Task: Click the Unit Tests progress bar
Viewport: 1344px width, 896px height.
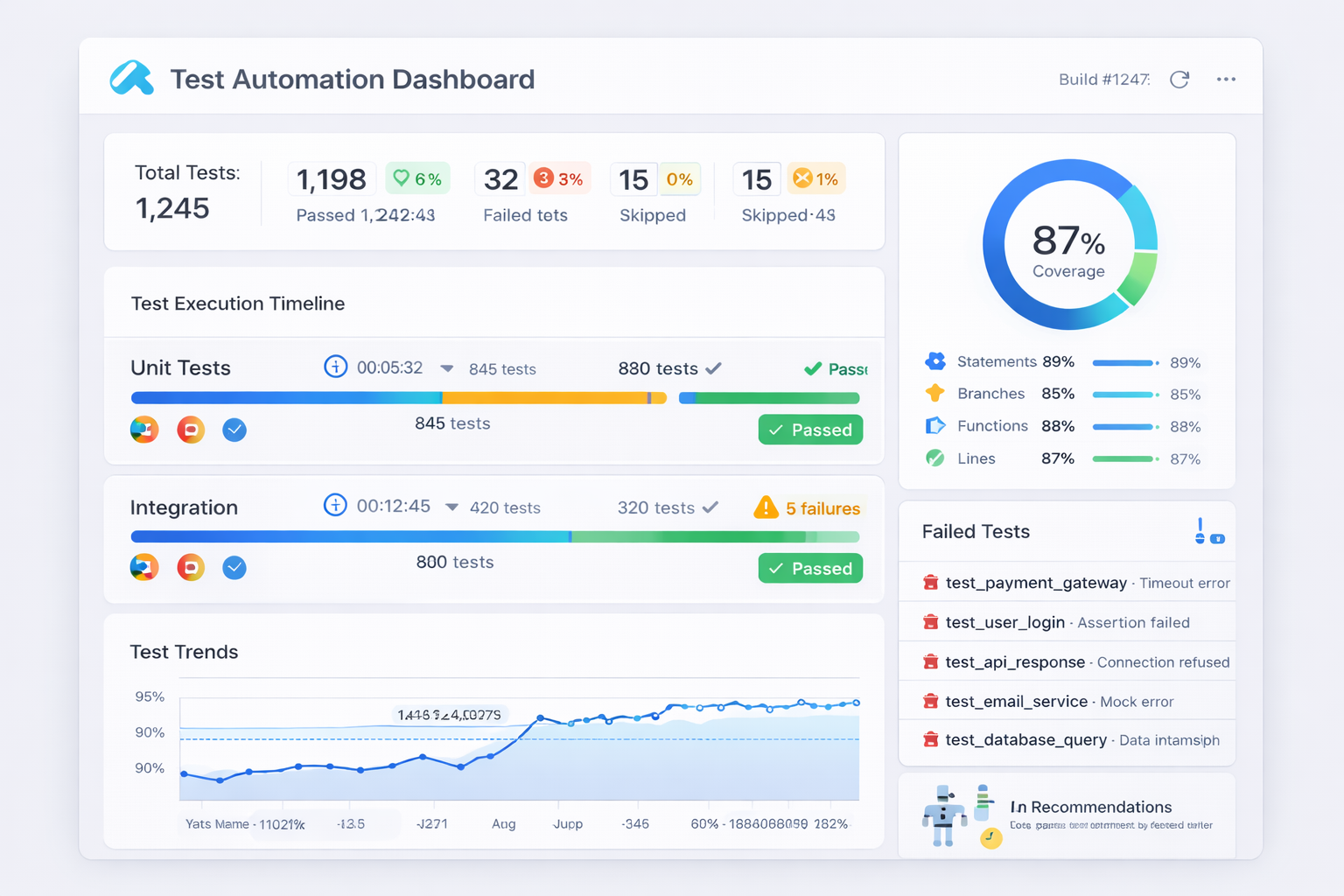Action: coord(394,397)
